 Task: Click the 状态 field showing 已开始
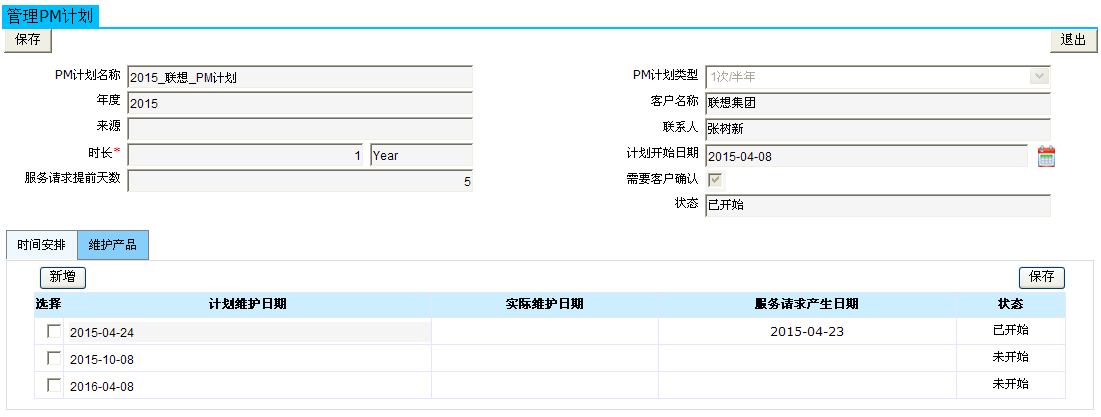coord(878,205)
